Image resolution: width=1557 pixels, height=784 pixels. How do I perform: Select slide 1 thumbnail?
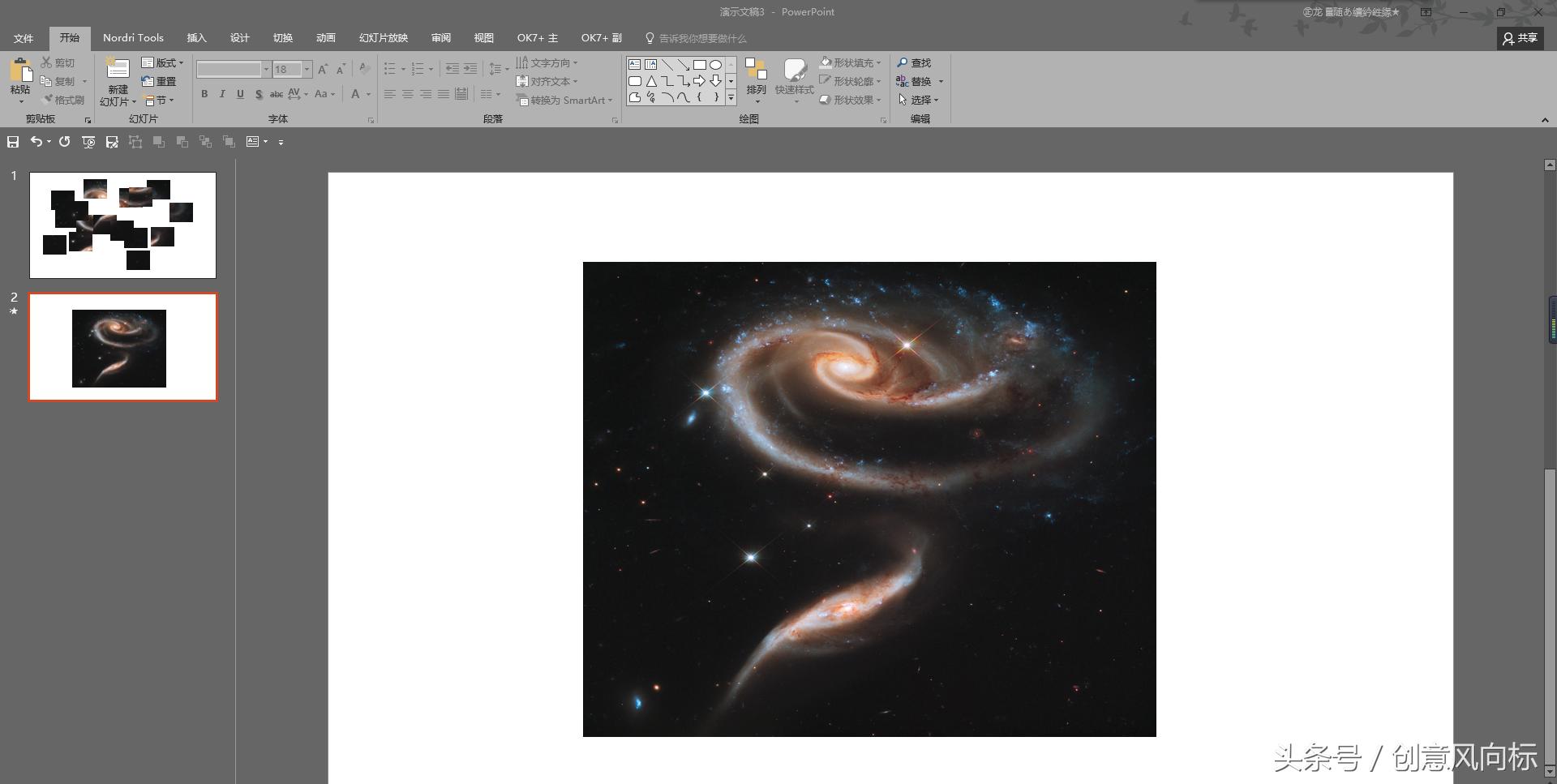[x=122, y=225]
